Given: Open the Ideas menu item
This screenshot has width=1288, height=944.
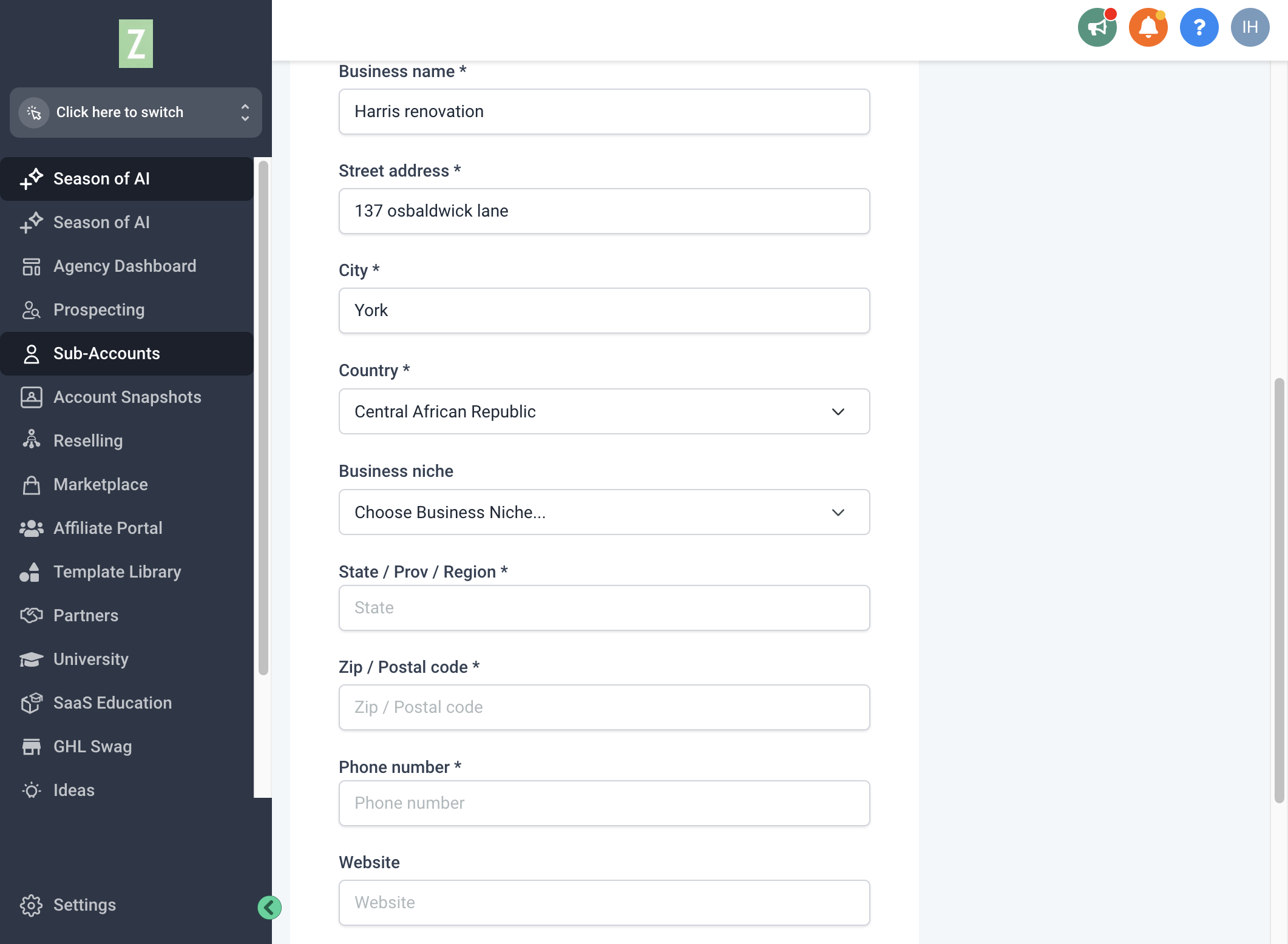Looking at the screenshot, I should tap(127, 790).
